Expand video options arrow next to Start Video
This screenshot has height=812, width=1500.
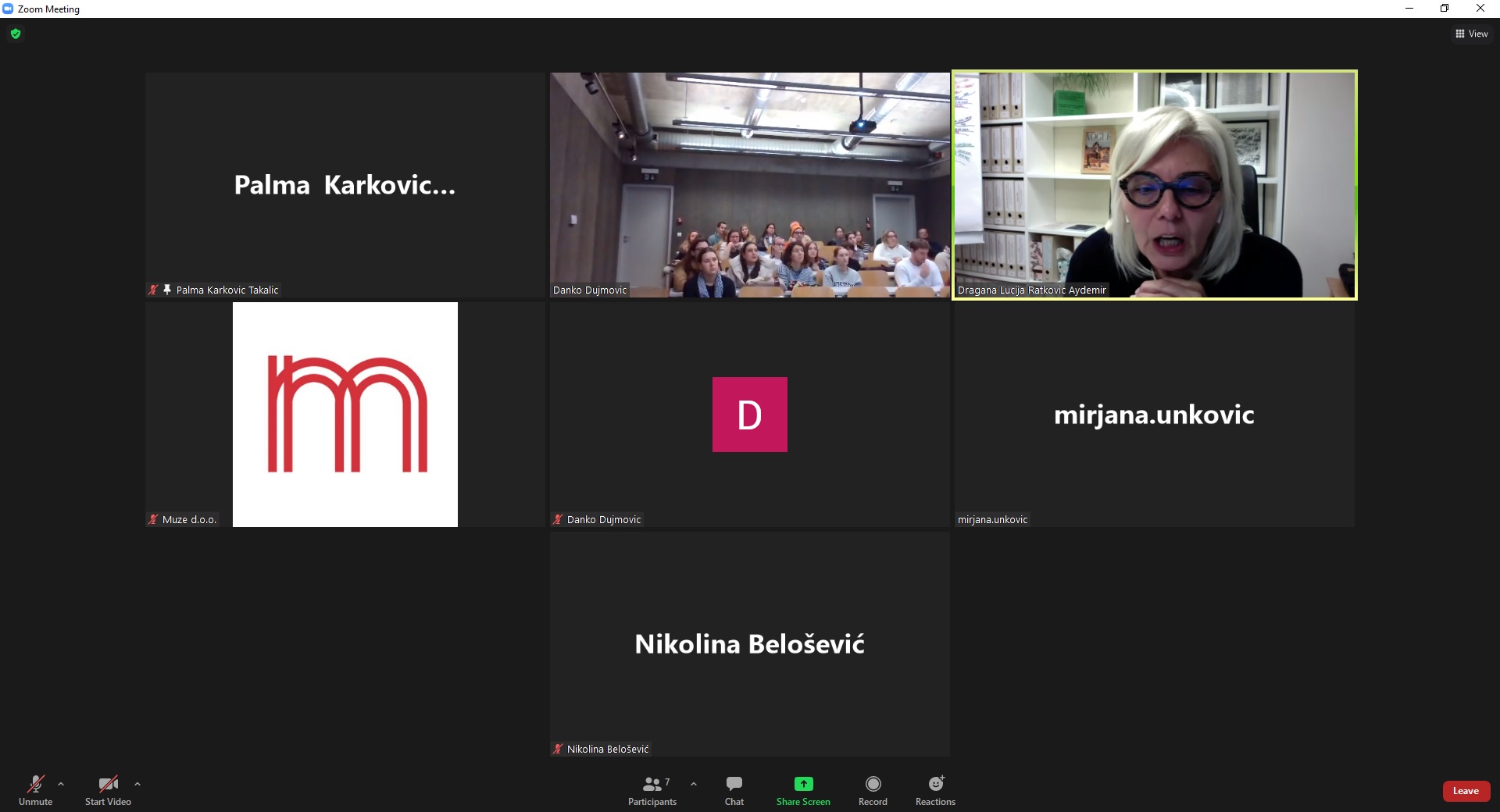(x=137, y=784)
